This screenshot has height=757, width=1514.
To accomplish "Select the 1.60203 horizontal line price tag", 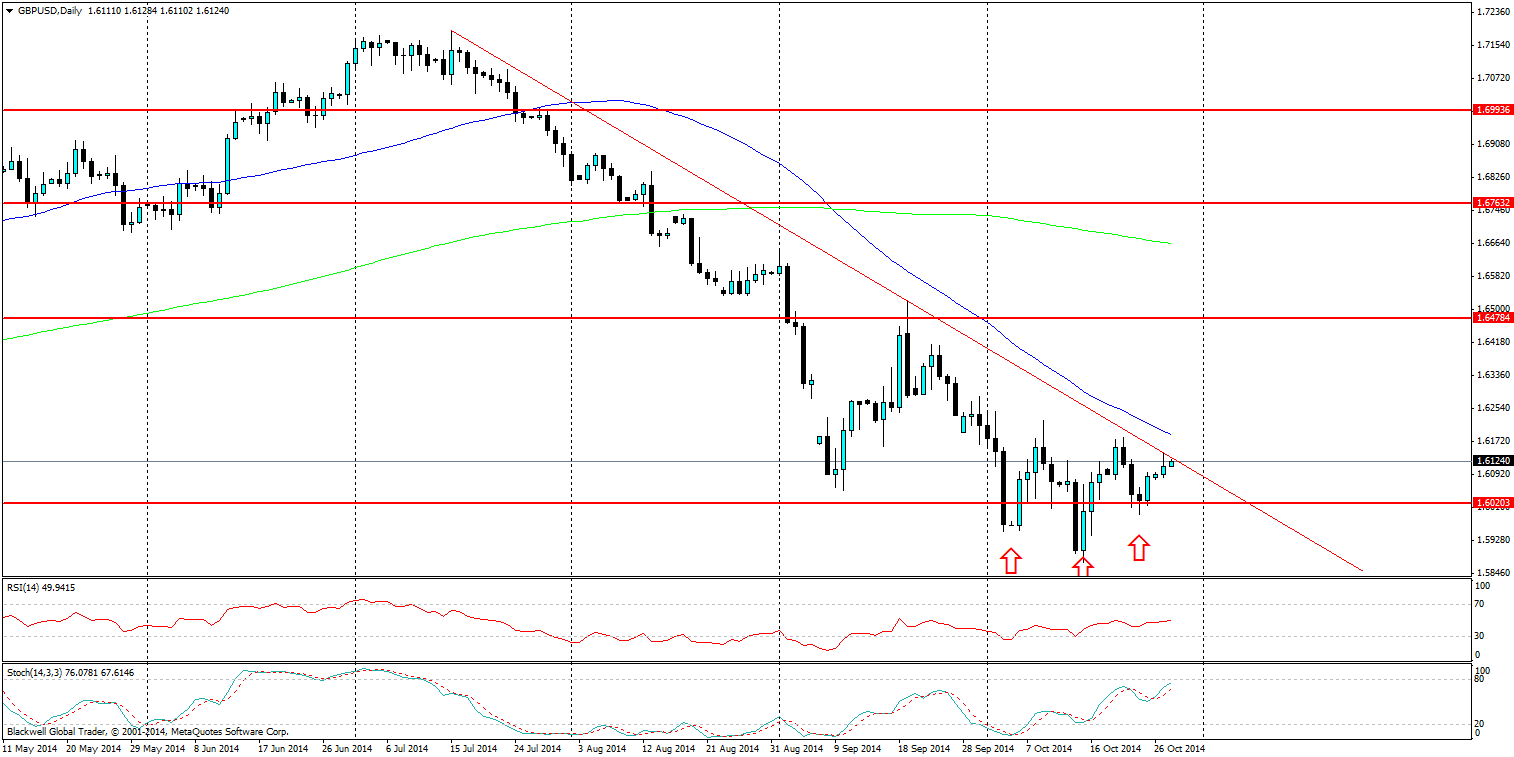I will click(x=1493, y=502).
